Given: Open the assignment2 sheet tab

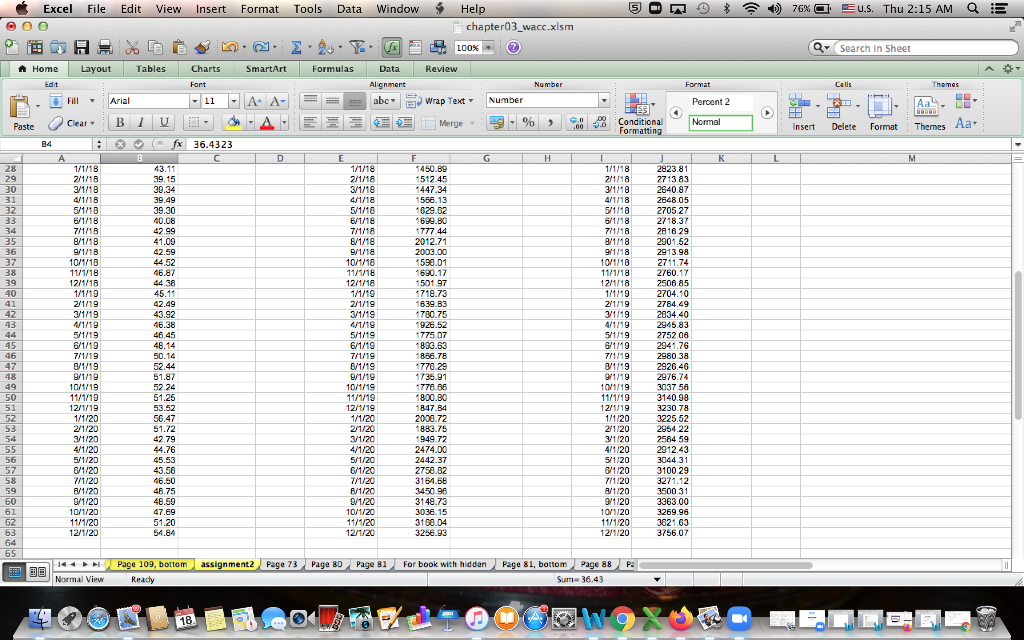Looking at the screenshot, I should (x=227, y=564).
